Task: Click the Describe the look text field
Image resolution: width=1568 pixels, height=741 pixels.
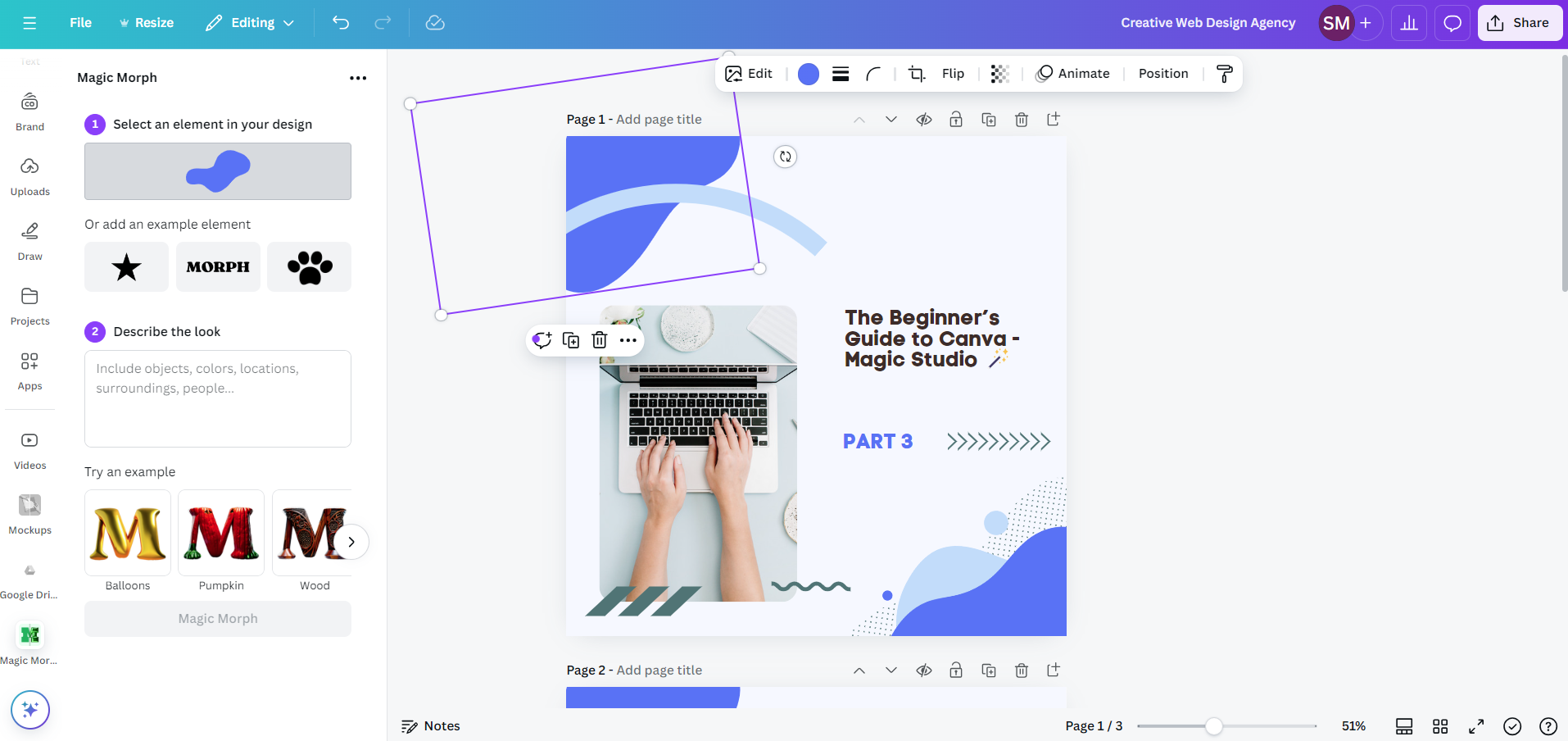Action: click(x=218, y=398)
